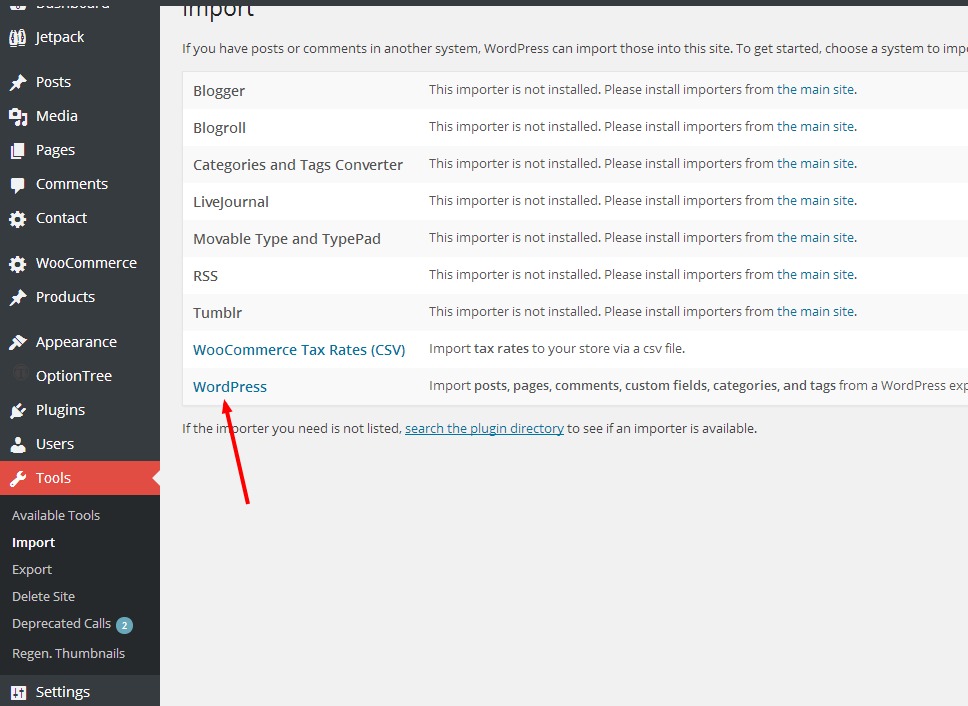Open the Jetpack menu
This screenshot has width=968, height=706.
pos(59,37)
